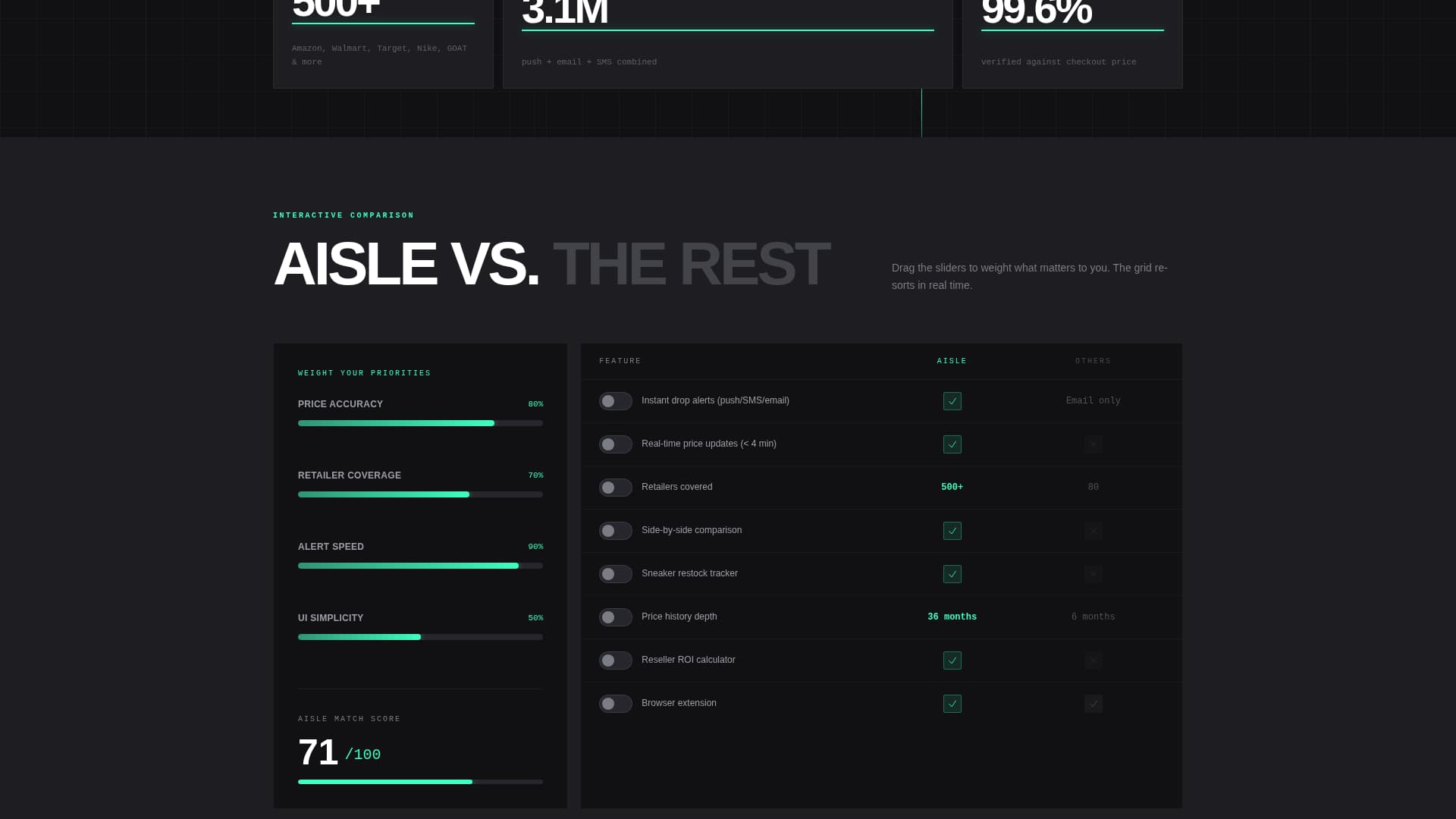This screenshot has width=1456, height=819.
Task: Click the 'Real-time price updates (< 4 min)' label
Action: point(709,444)
